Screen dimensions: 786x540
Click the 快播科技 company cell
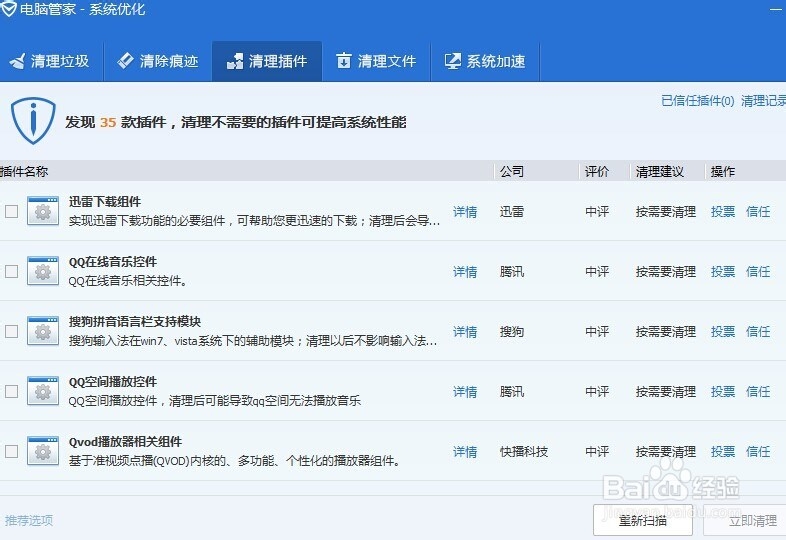(524, 452)
